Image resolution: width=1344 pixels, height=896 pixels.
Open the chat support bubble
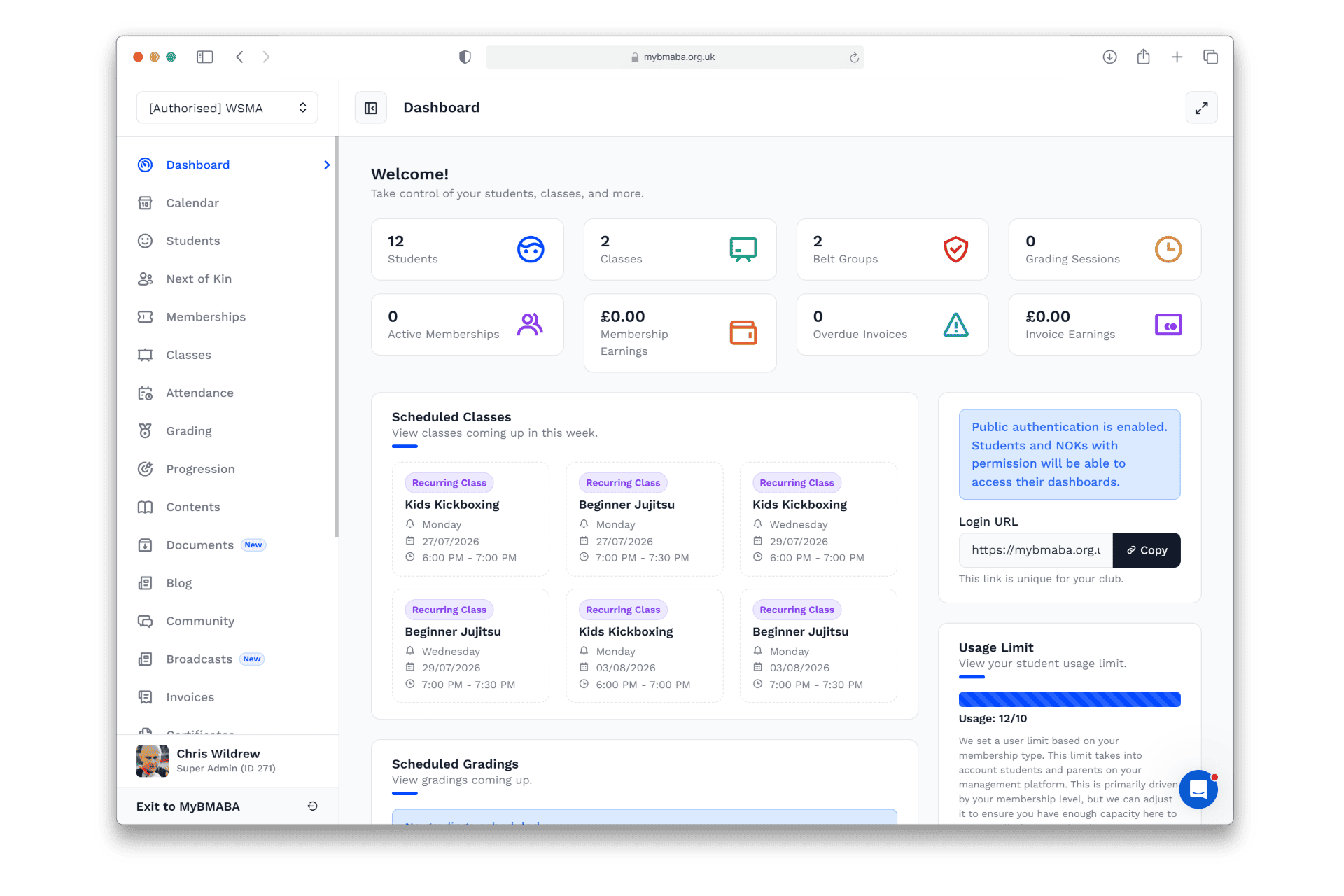click(1198, 790)
